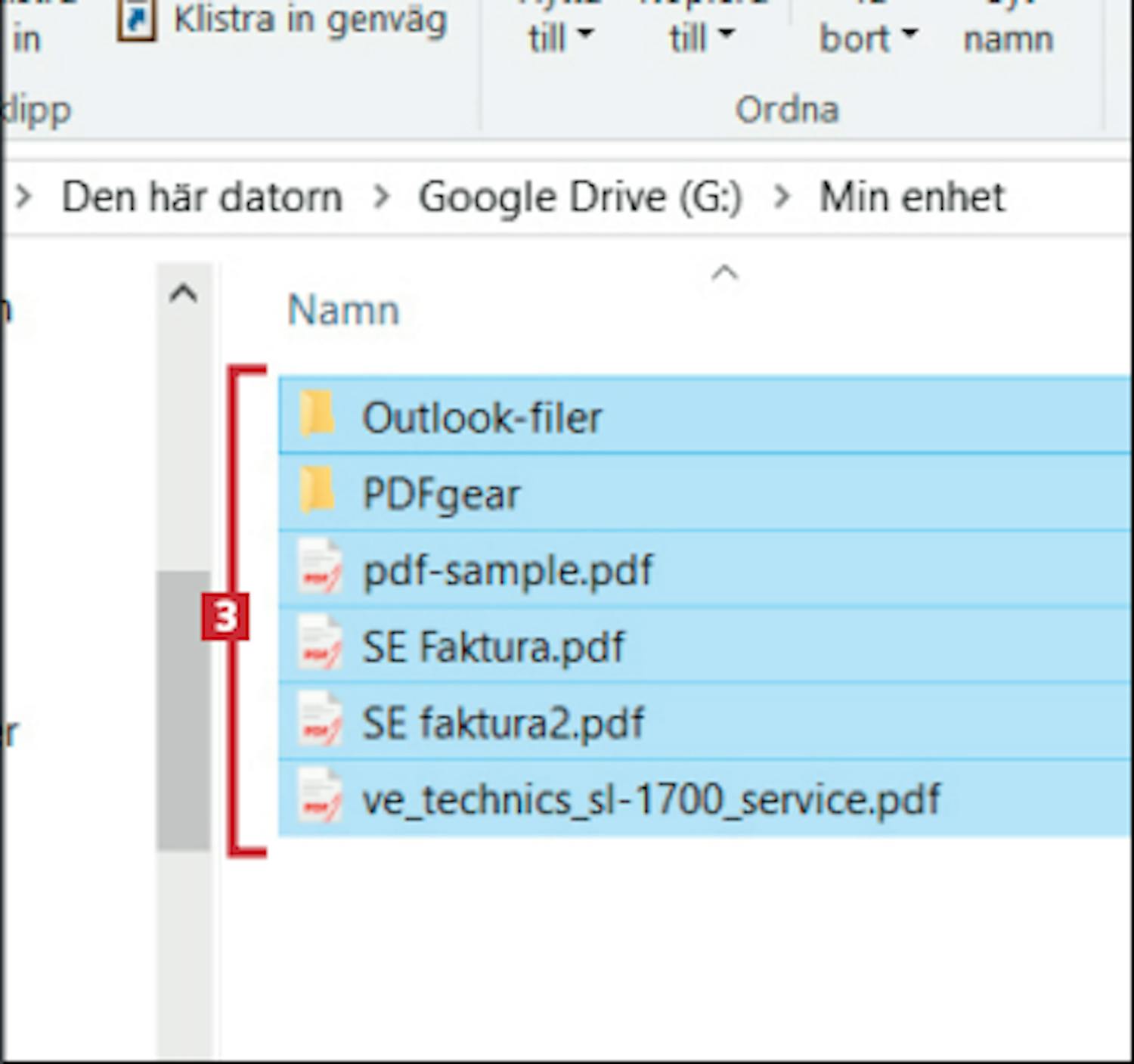1134x1064 pixels.
Task: Click the navigation pane scrollbar thumb
Action: [x=184, y=709]
